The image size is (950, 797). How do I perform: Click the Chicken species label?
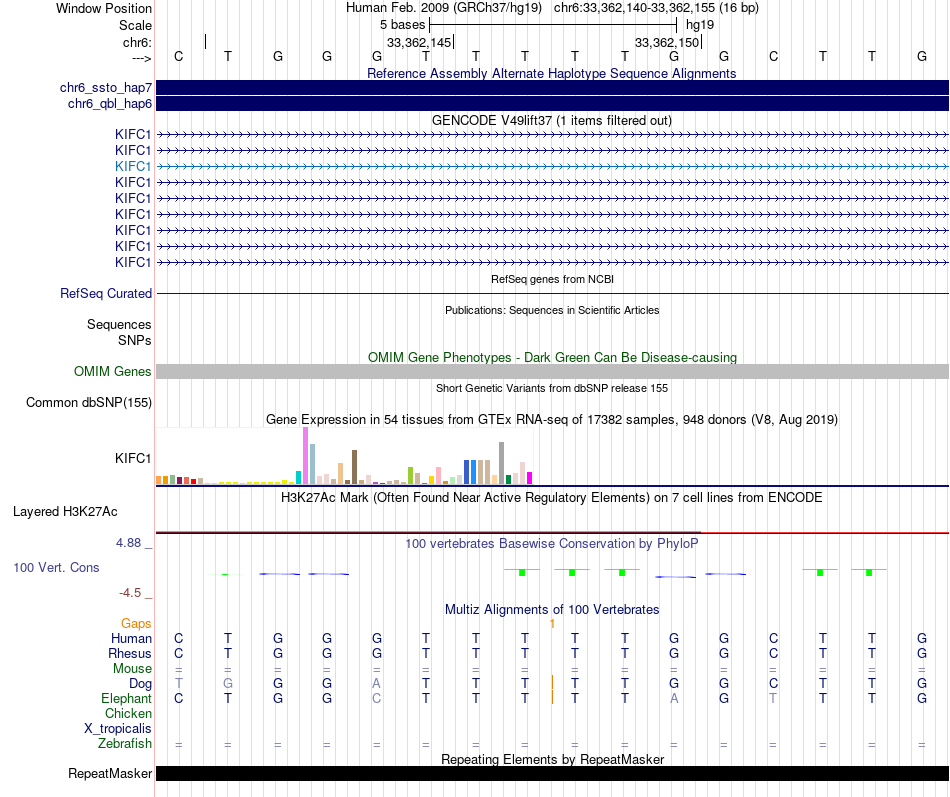coord(128,714)
